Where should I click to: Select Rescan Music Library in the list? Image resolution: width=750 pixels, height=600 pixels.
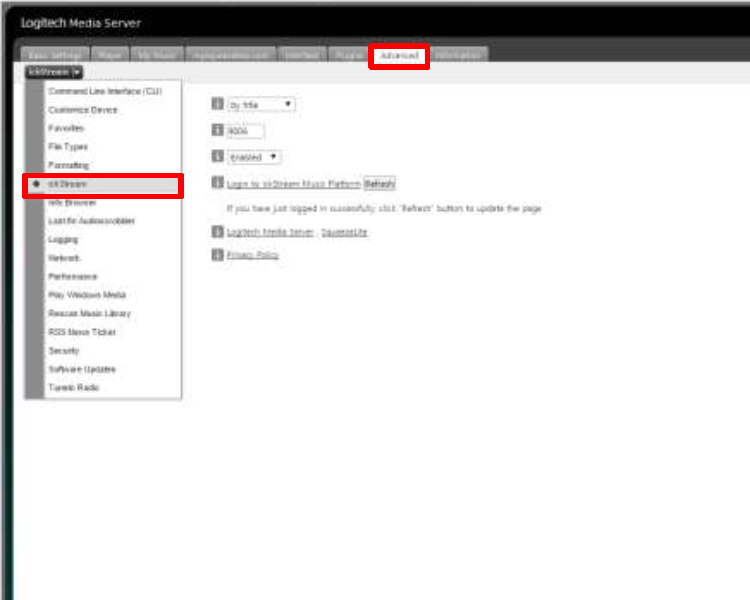point(89,313)
